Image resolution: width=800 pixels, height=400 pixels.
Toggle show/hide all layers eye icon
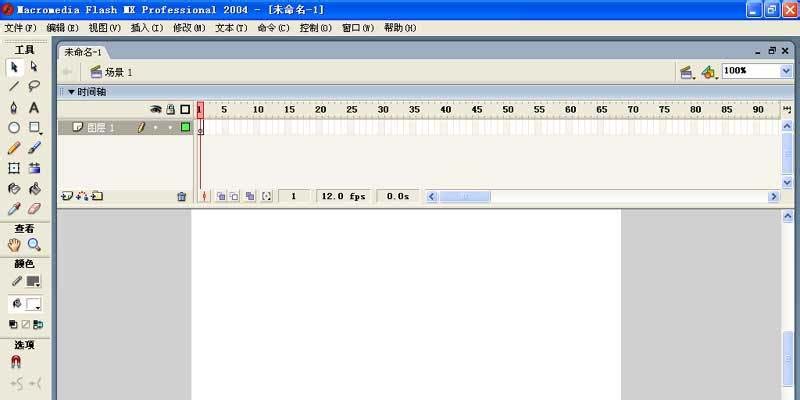click(156, 109)
